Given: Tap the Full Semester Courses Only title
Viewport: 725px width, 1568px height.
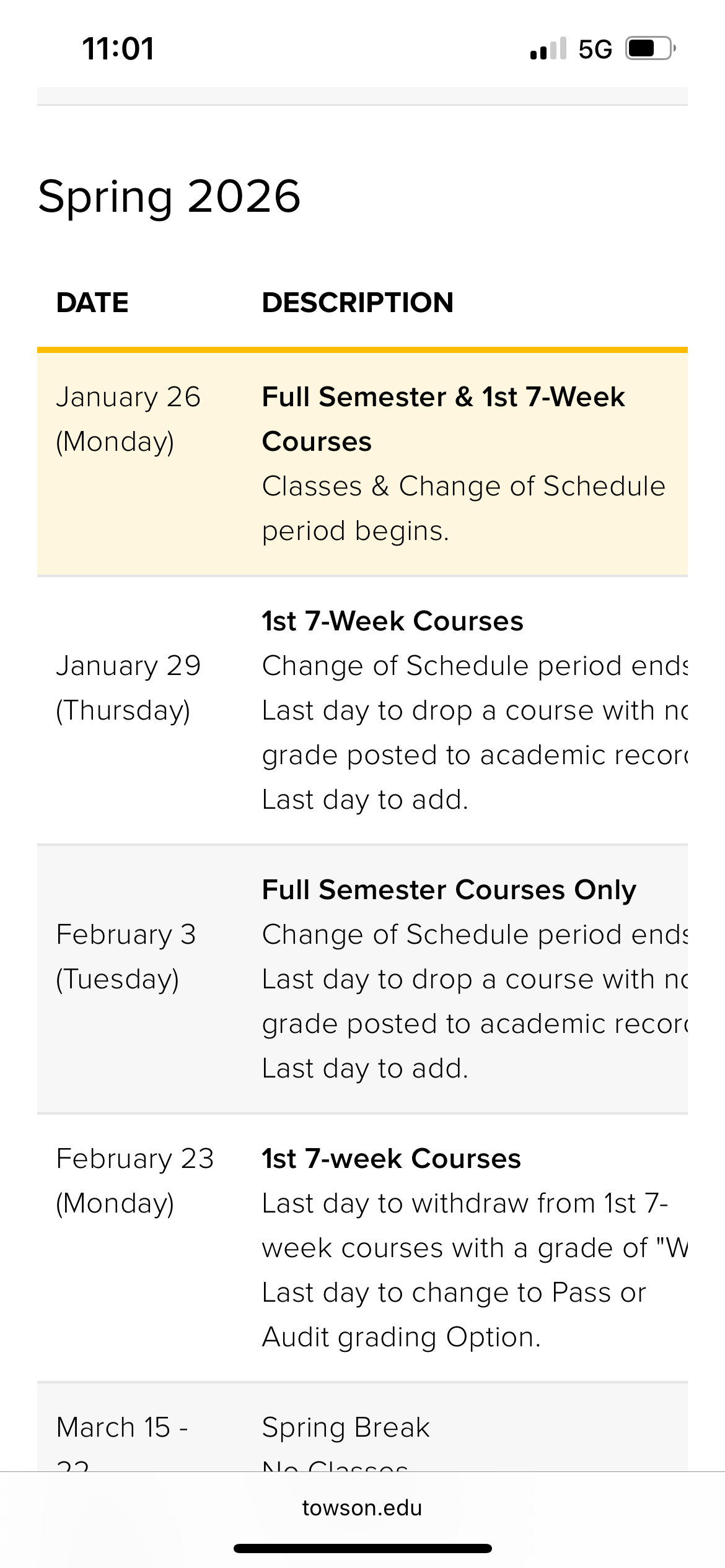Looking at the screenshot, I should tap(449, 890).
